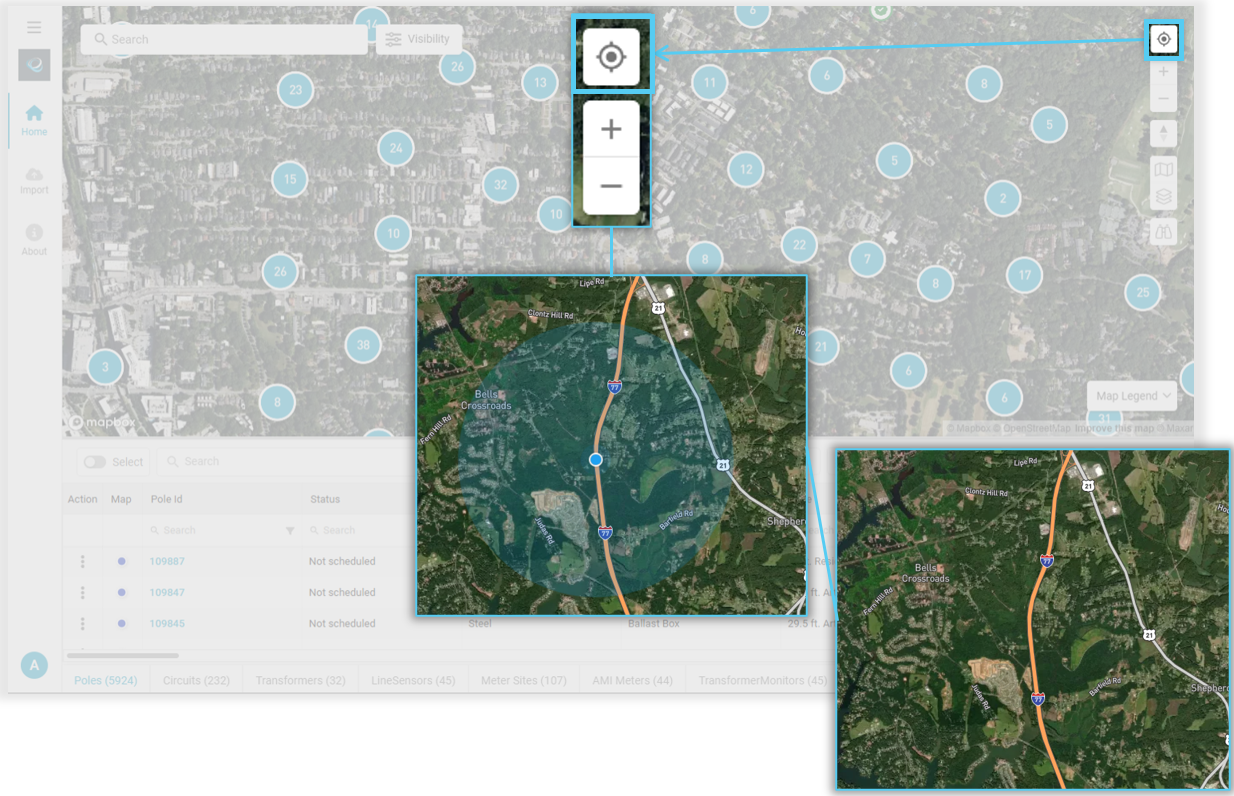Switch to the Meter Sites (107) tab
1234x796 pixels.
click(x=523, y=680)
